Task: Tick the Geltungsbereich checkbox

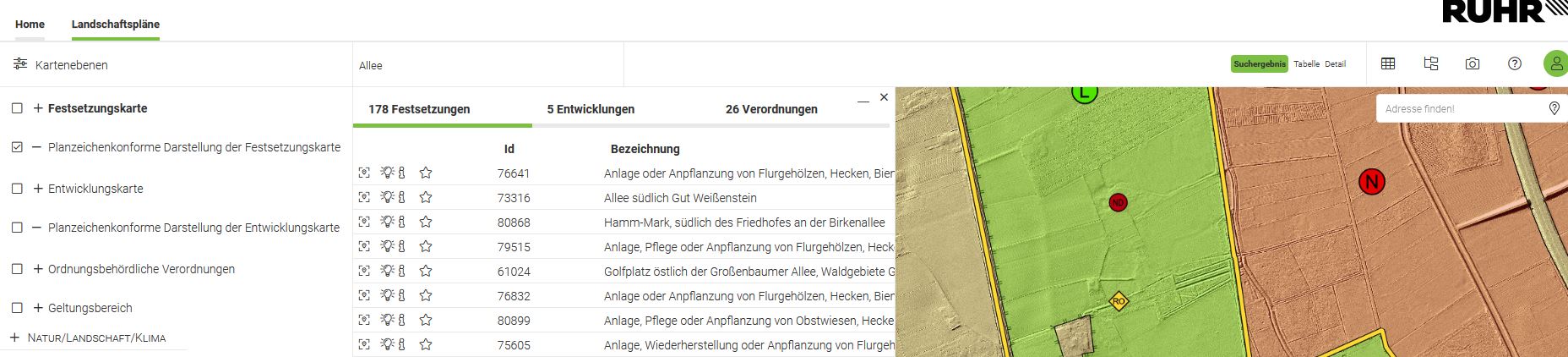Action: point(17,308)
